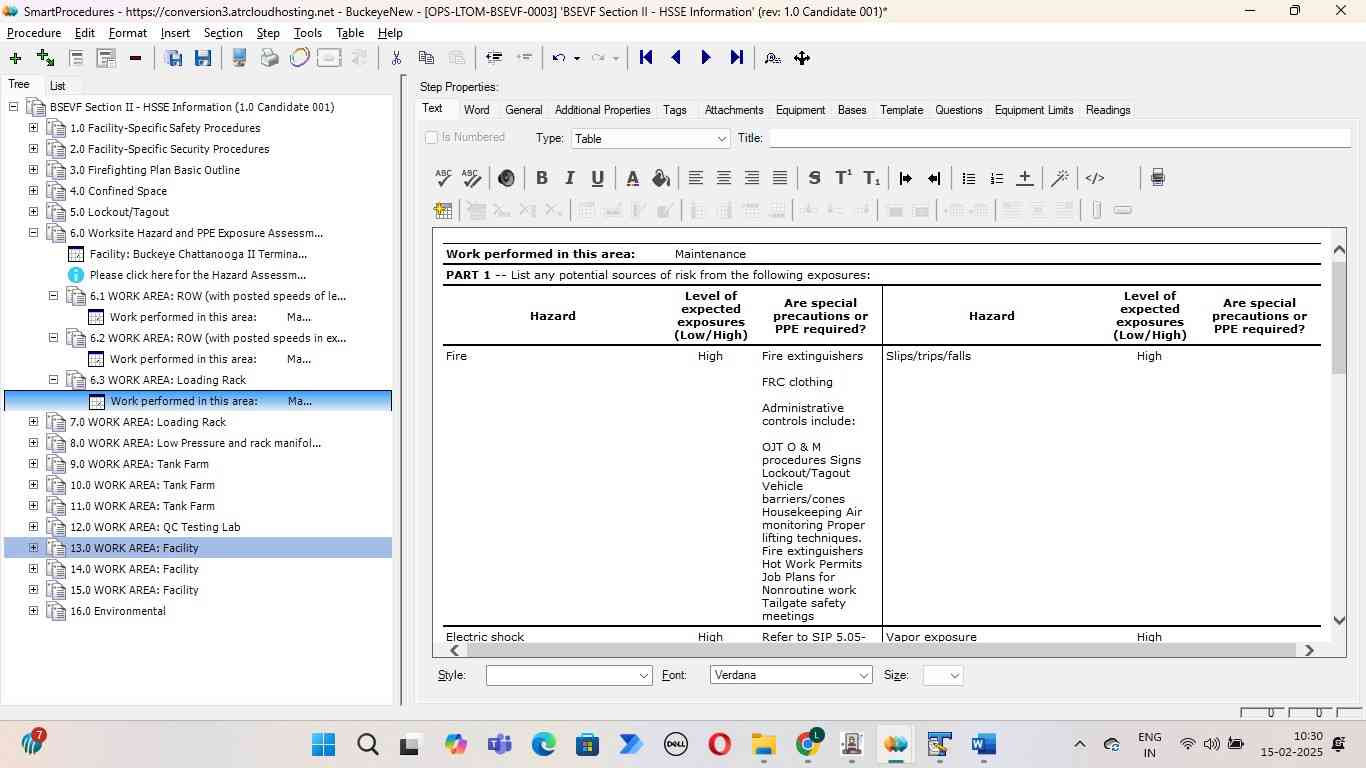Click the superscript T icon
Image resolution: width=1366 pixels, height=768 pixels.
[x=843, y=178]
